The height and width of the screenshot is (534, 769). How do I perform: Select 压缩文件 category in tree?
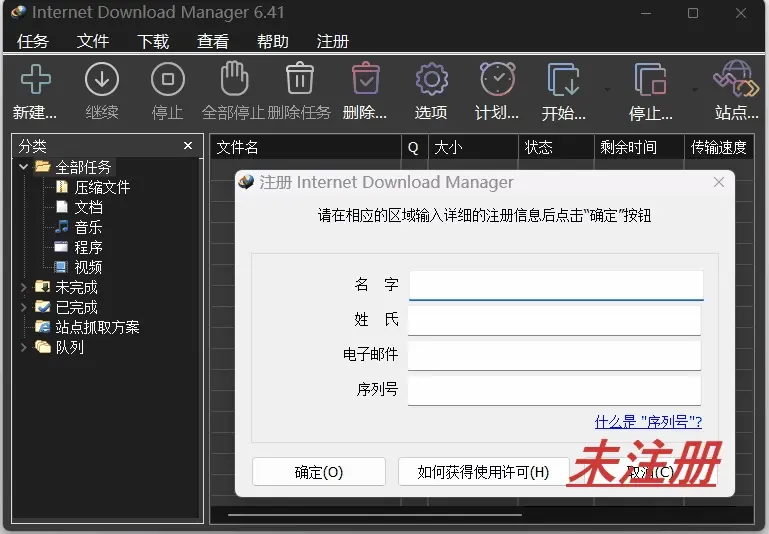tap(102, 187)
